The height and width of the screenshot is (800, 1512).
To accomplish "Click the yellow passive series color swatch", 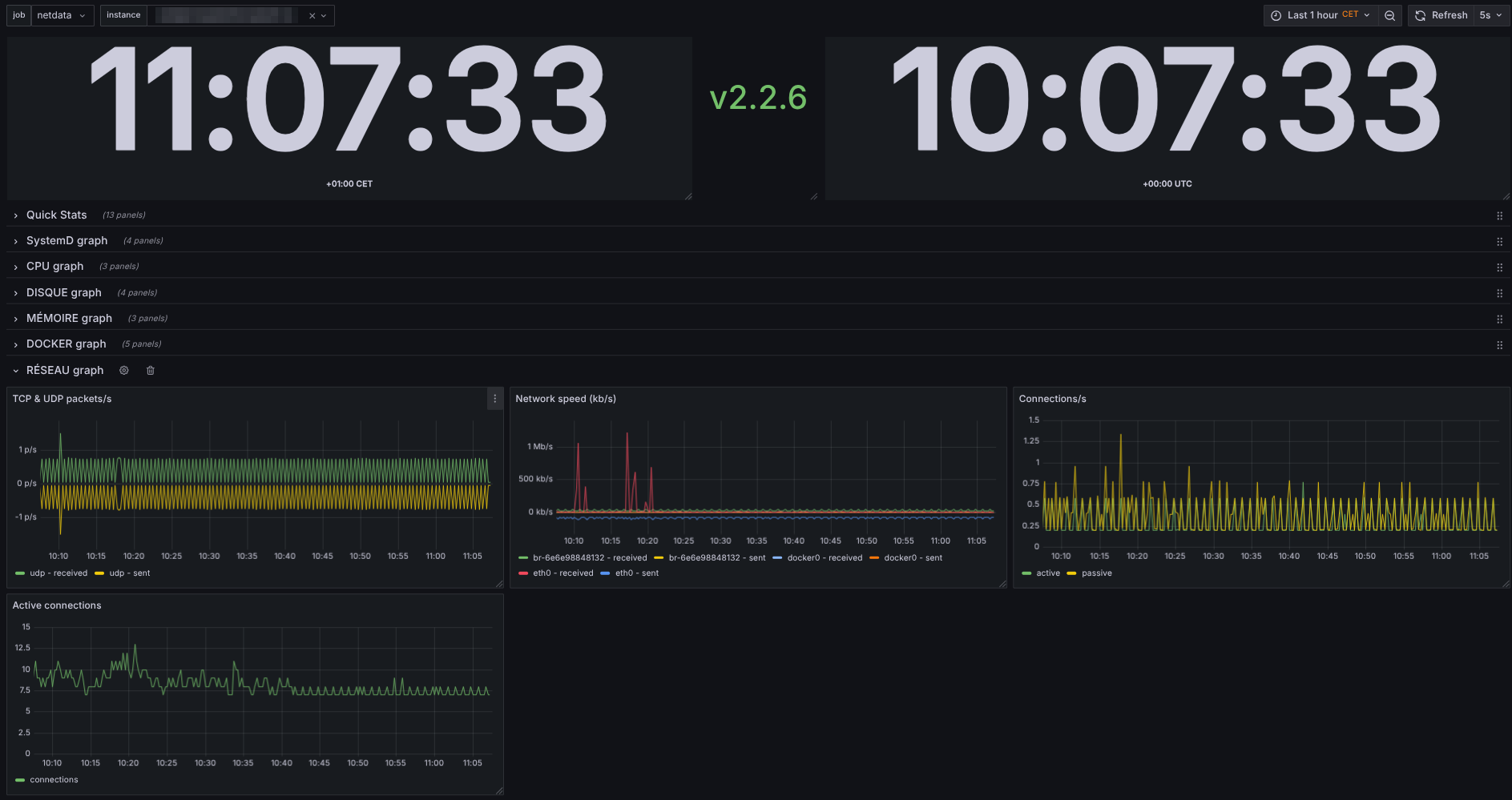I will 1071,573.
